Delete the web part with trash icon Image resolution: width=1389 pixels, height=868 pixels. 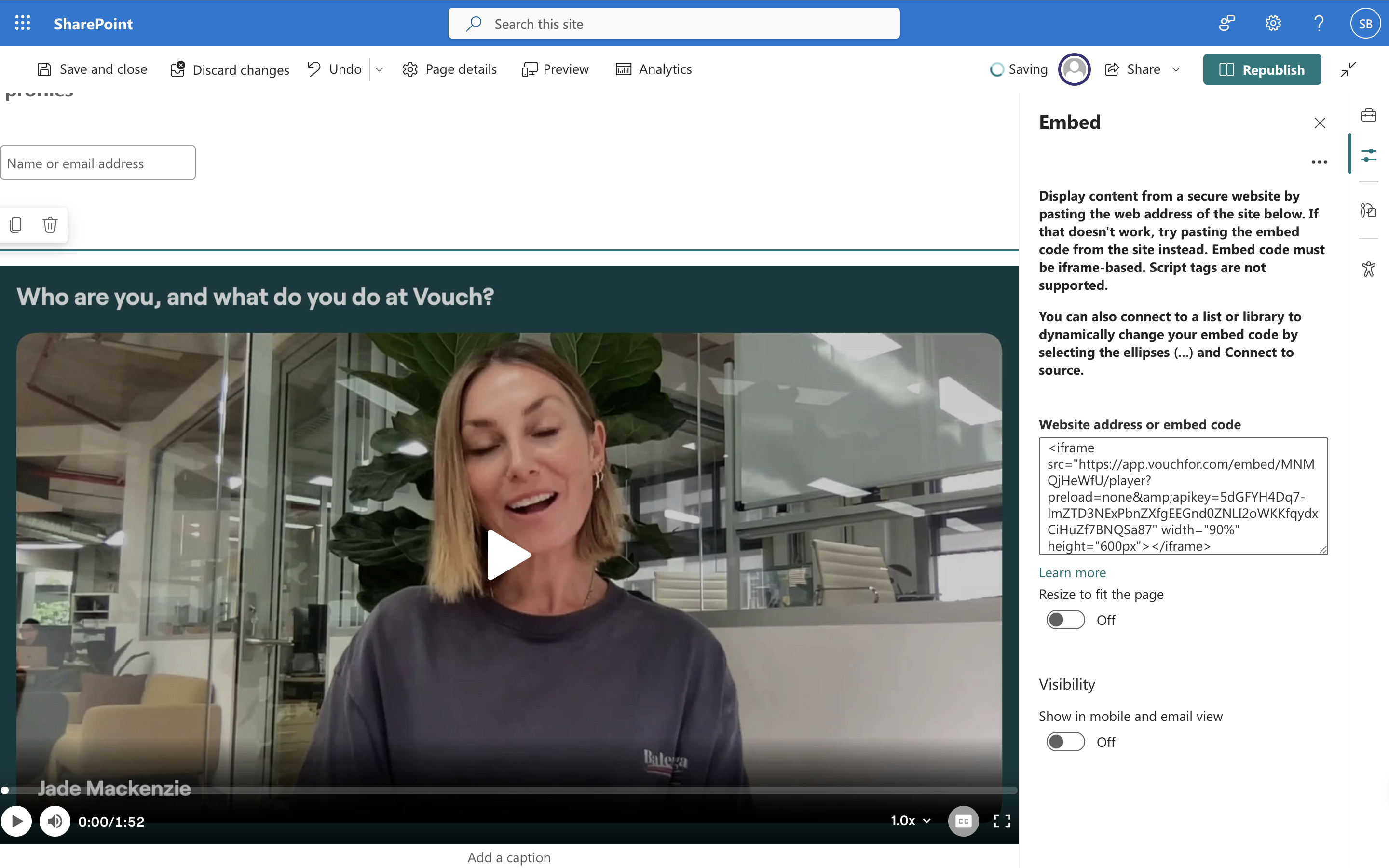tap(50, 225)
